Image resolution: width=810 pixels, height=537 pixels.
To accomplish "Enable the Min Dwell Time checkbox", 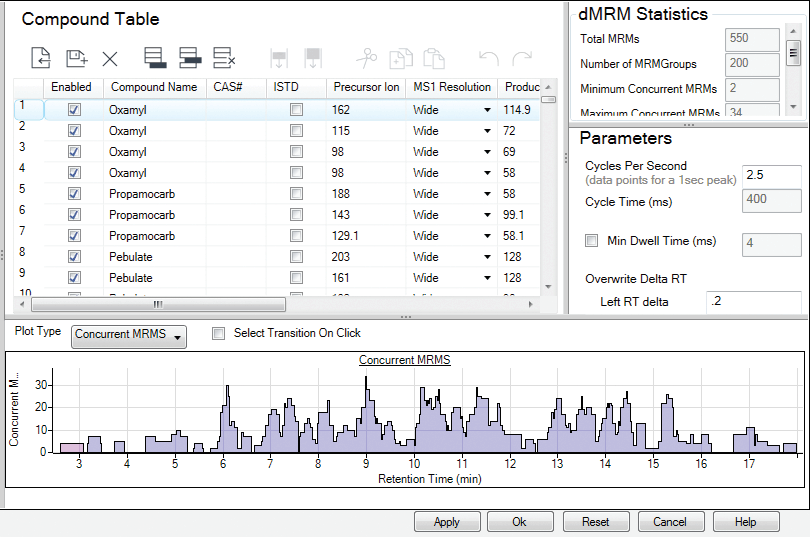I will 591,241.
